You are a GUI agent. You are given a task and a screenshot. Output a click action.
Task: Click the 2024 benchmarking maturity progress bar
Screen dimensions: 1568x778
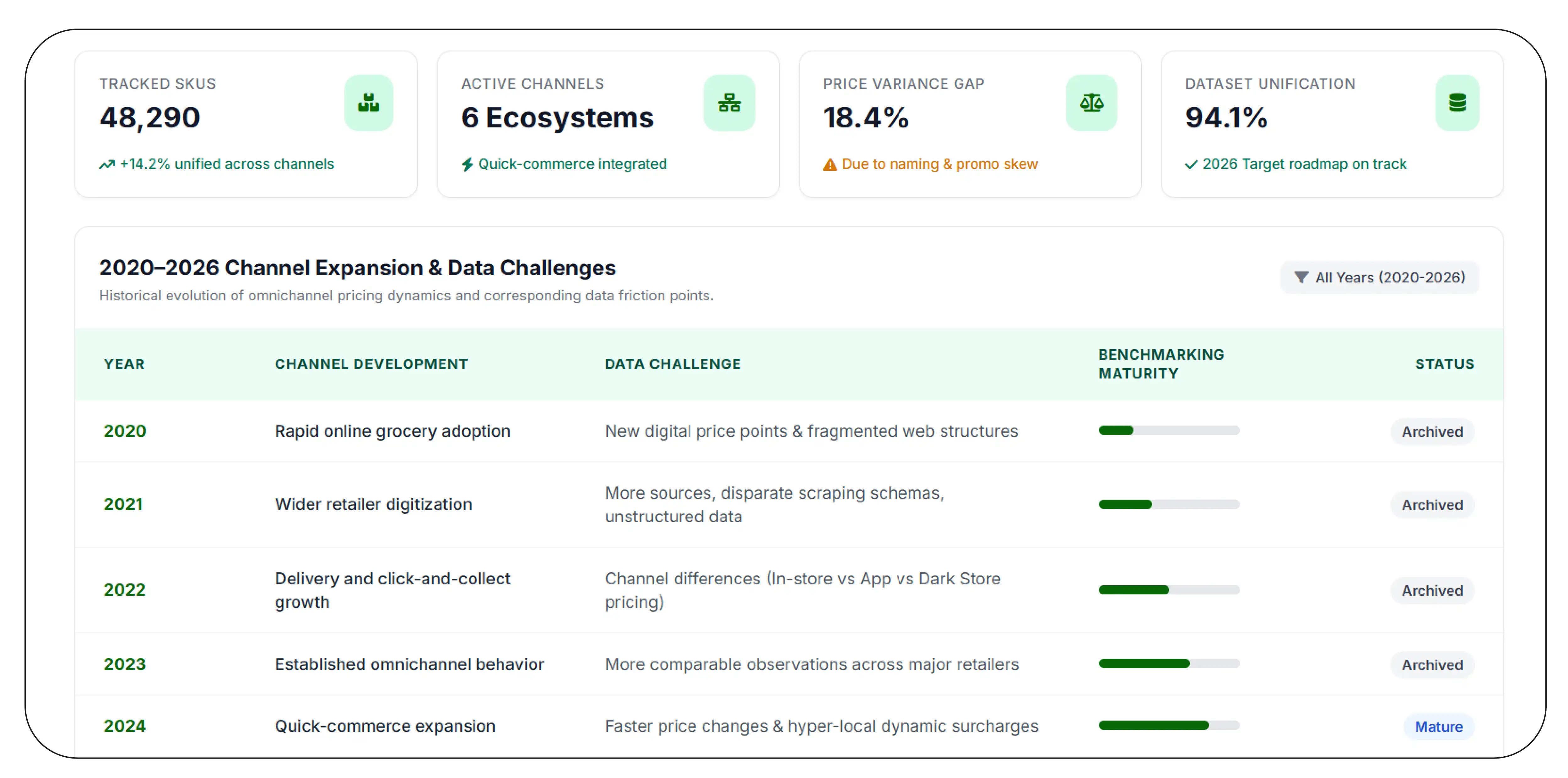pyautogui.click(x=1169, y=726)
